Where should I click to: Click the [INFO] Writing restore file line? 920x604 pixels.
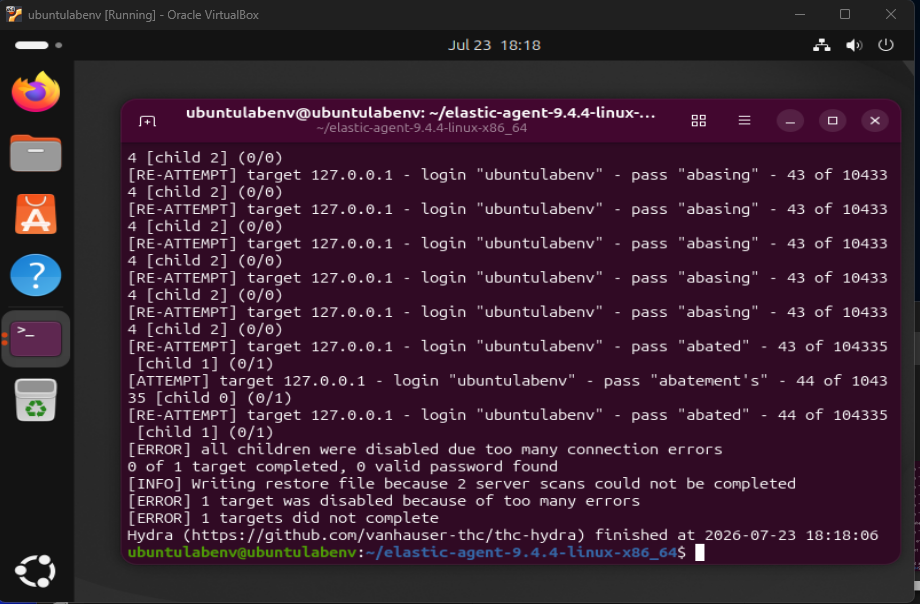click(x=461, y=484)
